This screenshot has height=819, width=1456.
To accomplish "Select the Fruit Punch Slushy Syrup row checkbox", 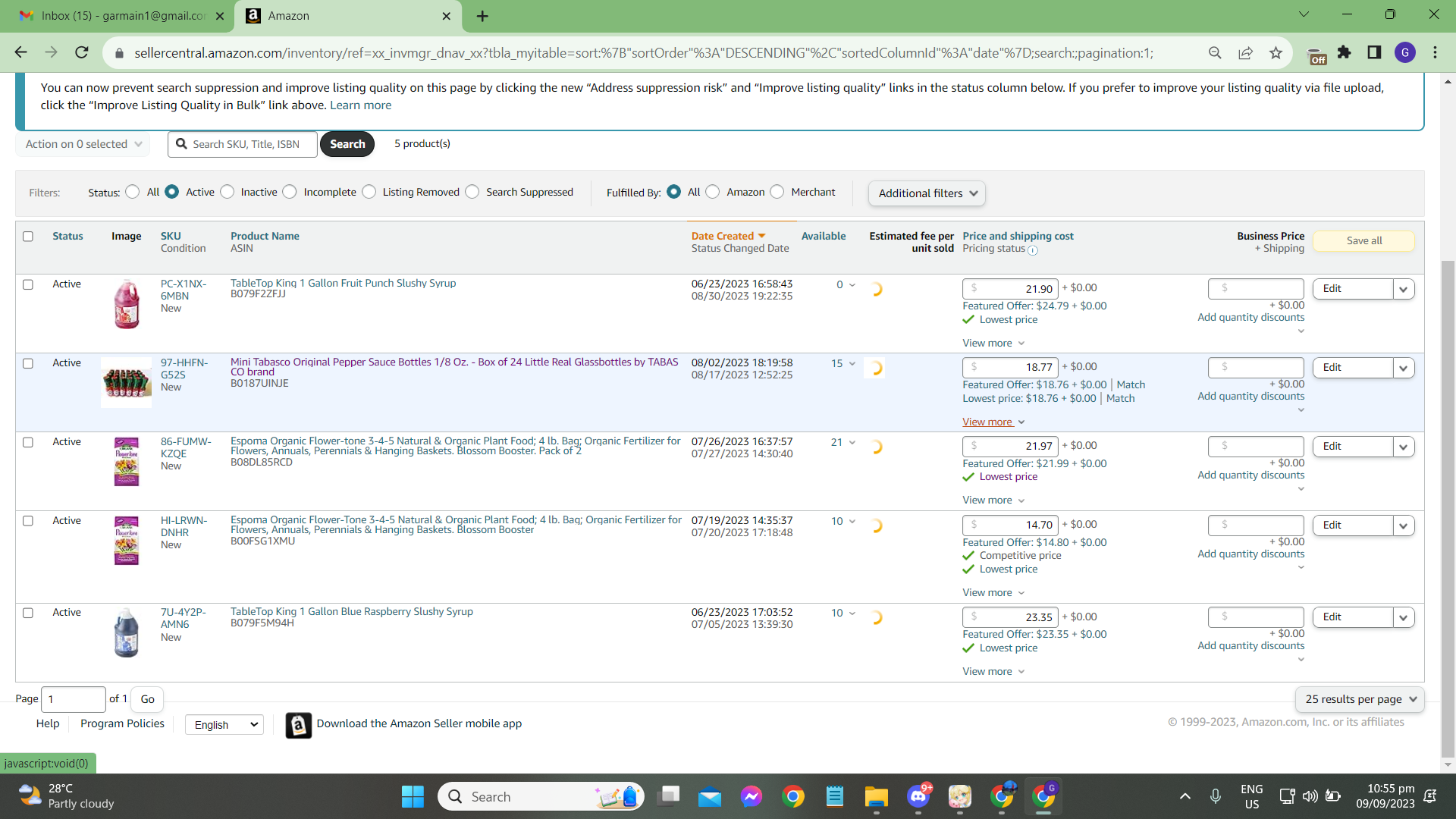I will pos(28,284).
